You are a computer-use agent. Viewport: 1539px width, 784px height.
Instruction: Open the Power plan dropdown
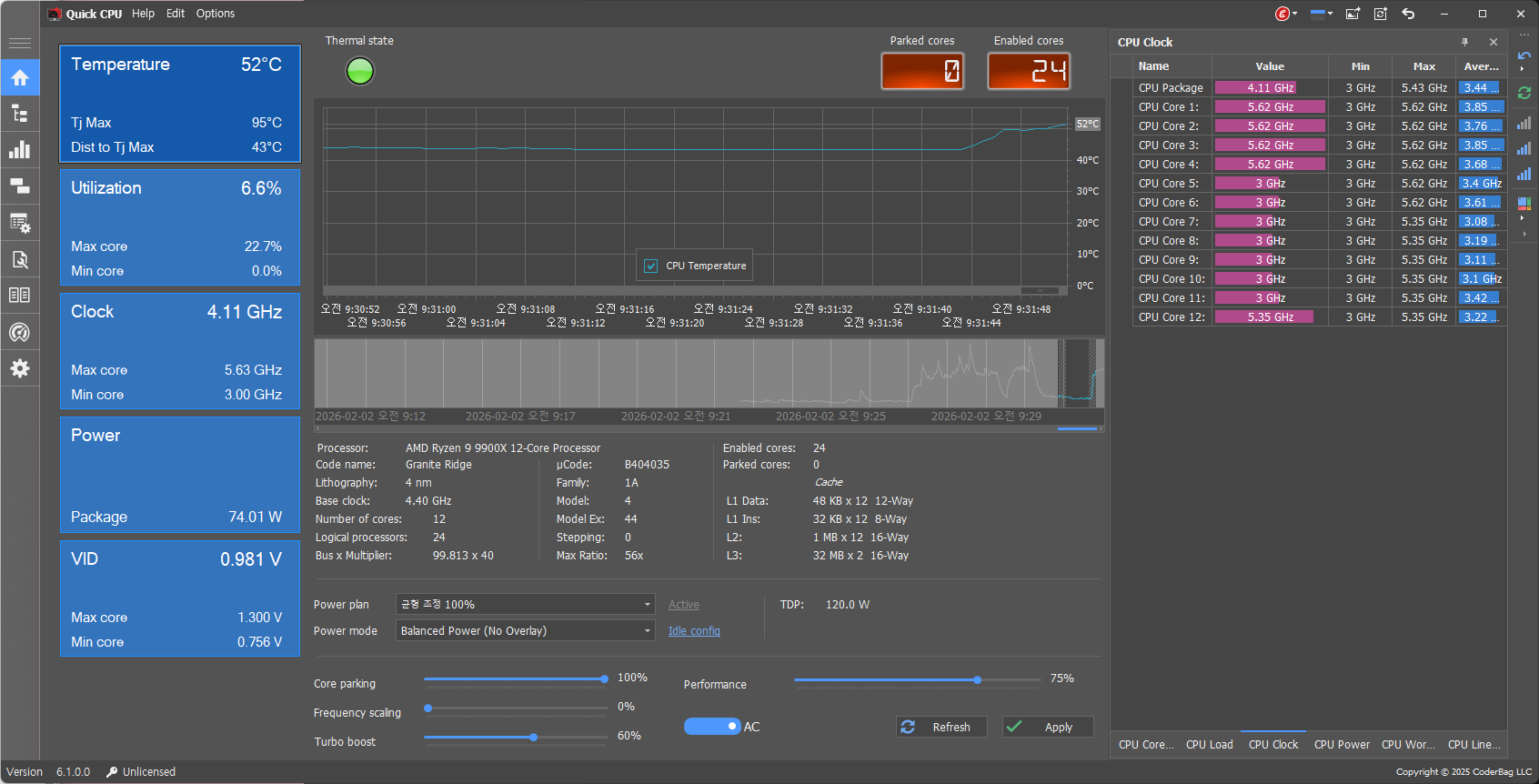[526, 604]
